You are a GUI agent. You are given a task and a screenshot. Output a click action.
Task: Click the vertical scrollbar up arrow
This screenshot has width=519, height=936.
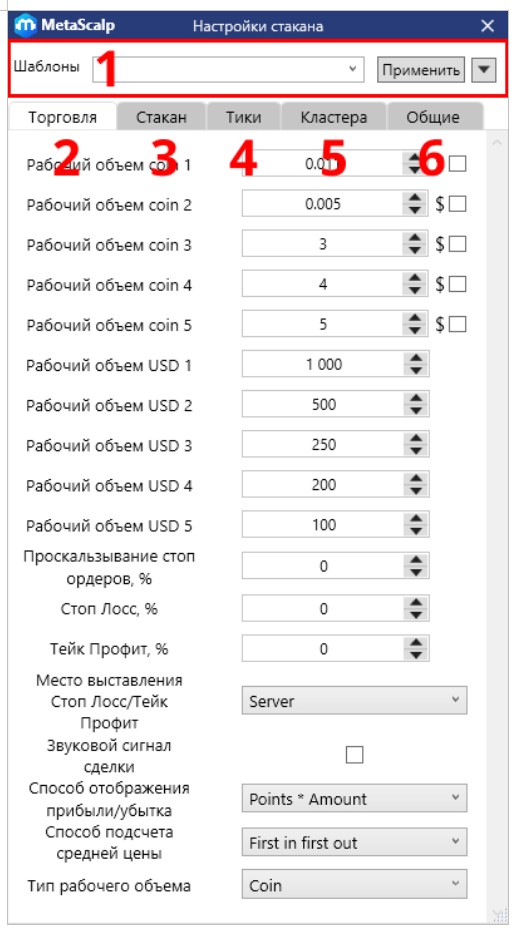click(x=496, y=143)
